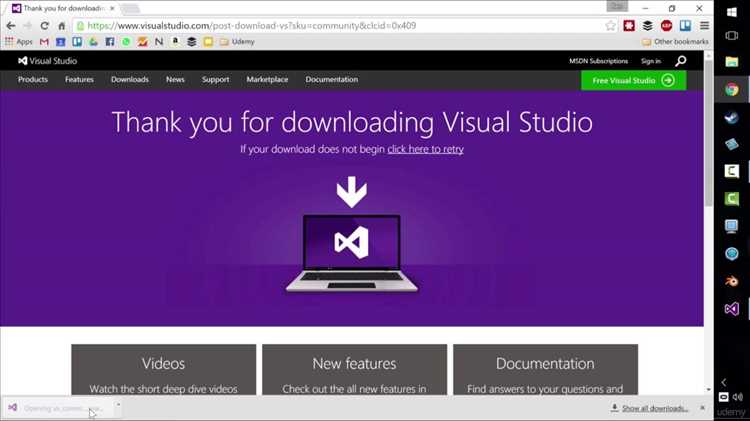The width and height of the screenshot is (750, 421).
Task: Open the Trello extension icon in toolbar
Action: [685, 26]
